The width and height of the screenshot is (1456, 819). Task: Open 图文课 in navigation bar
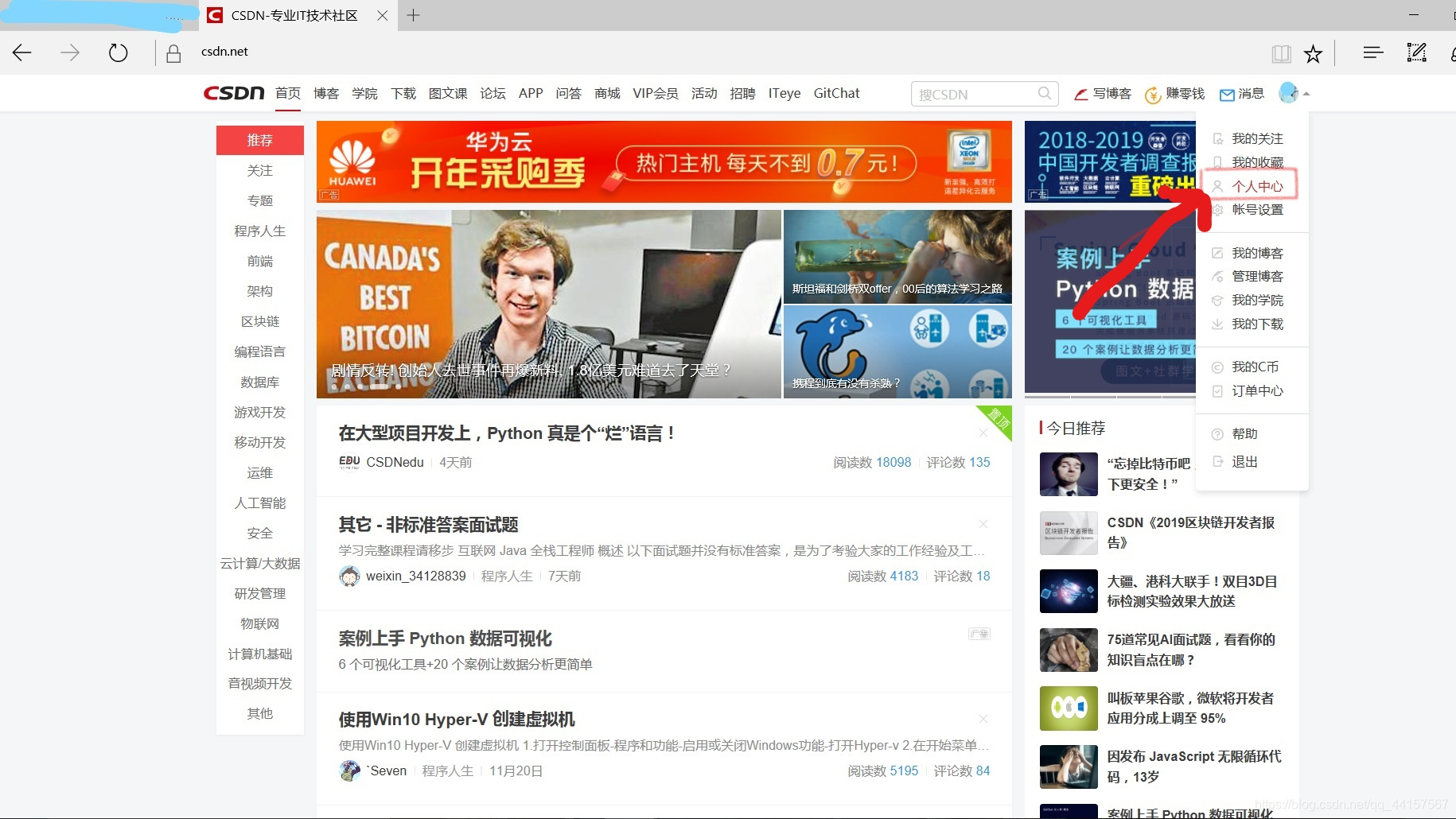click(448, 93)
